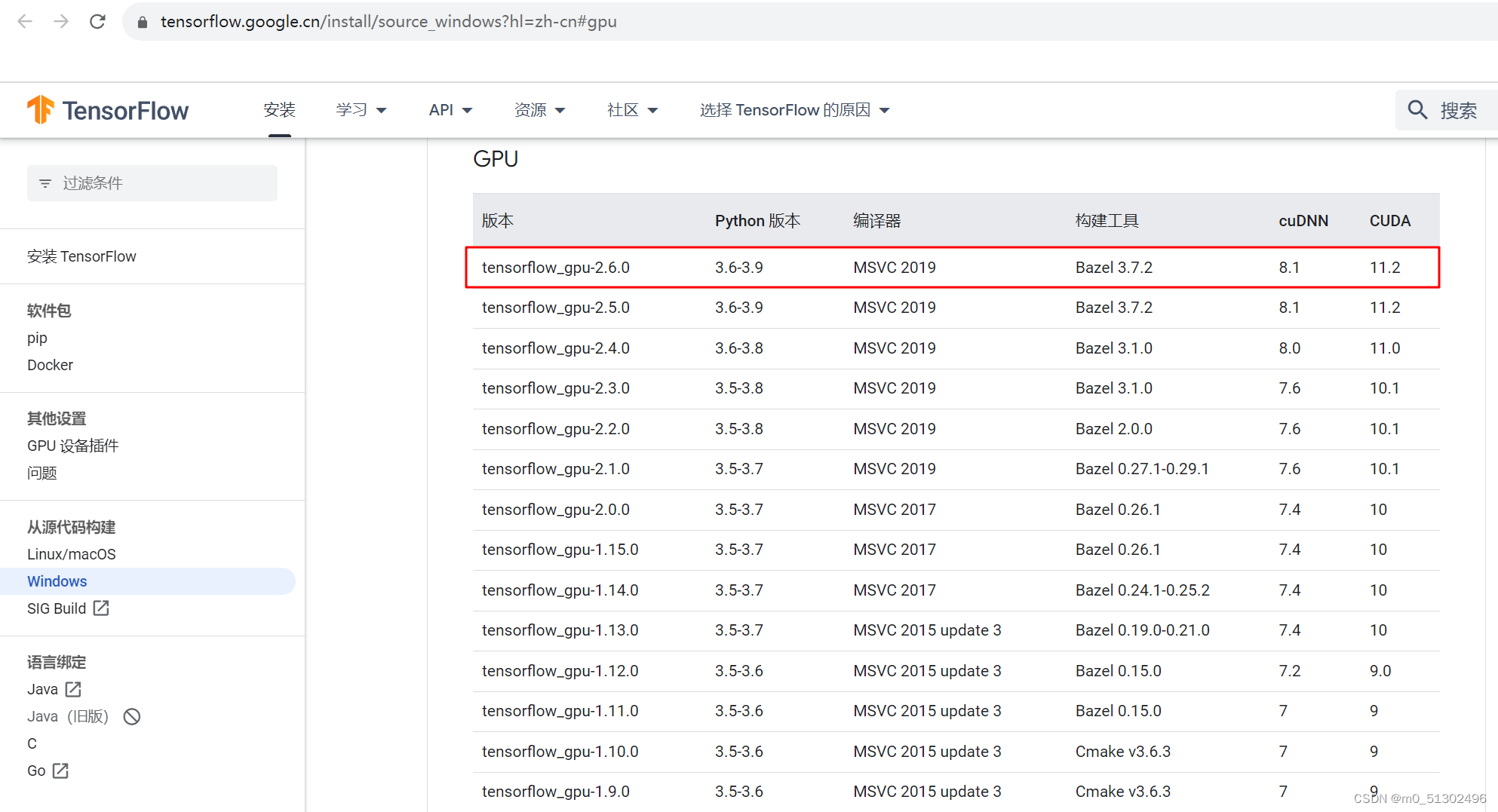Expand 选择 TensorFlow 的原因 dropdown
This screenshot has height=812, width=1498.
pos(794,110)
